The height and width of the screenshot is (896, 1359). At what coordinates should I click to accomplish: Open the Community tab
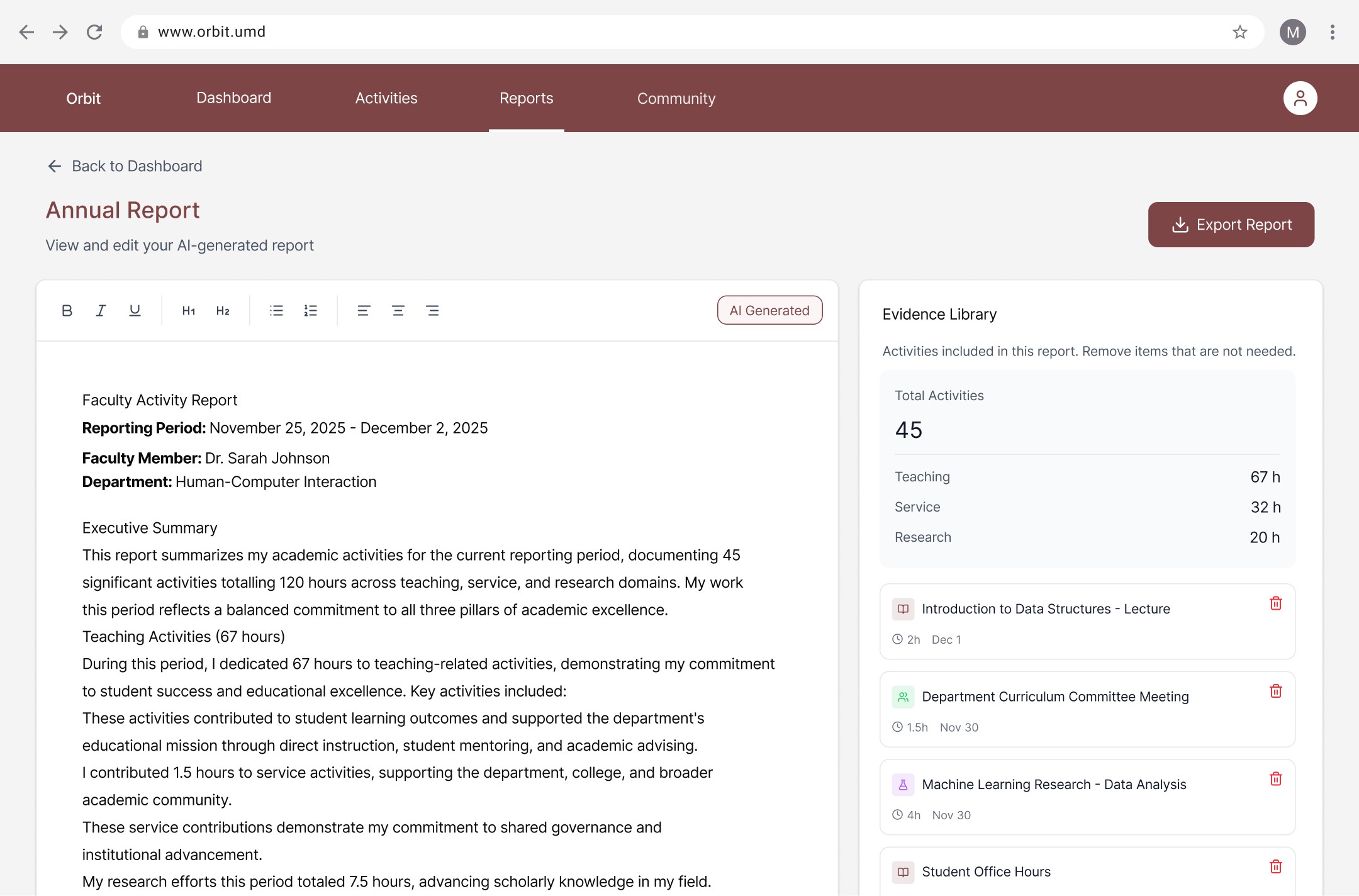(x=676, y=98)
